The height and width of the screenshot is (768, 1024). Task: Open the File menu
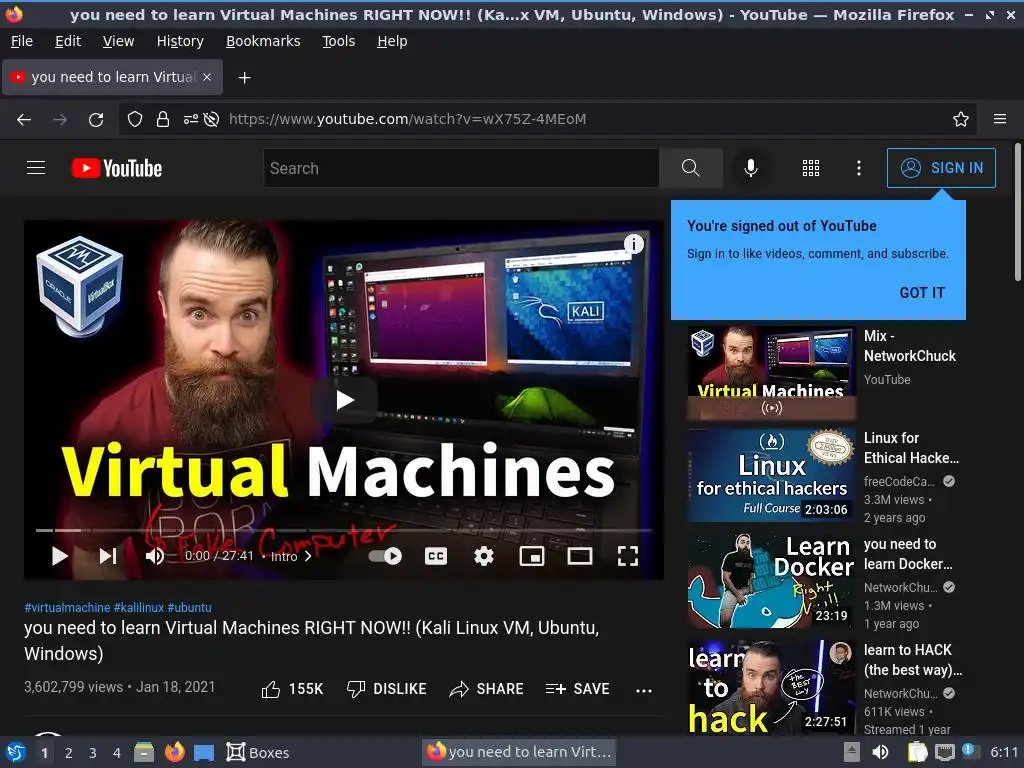22,41
